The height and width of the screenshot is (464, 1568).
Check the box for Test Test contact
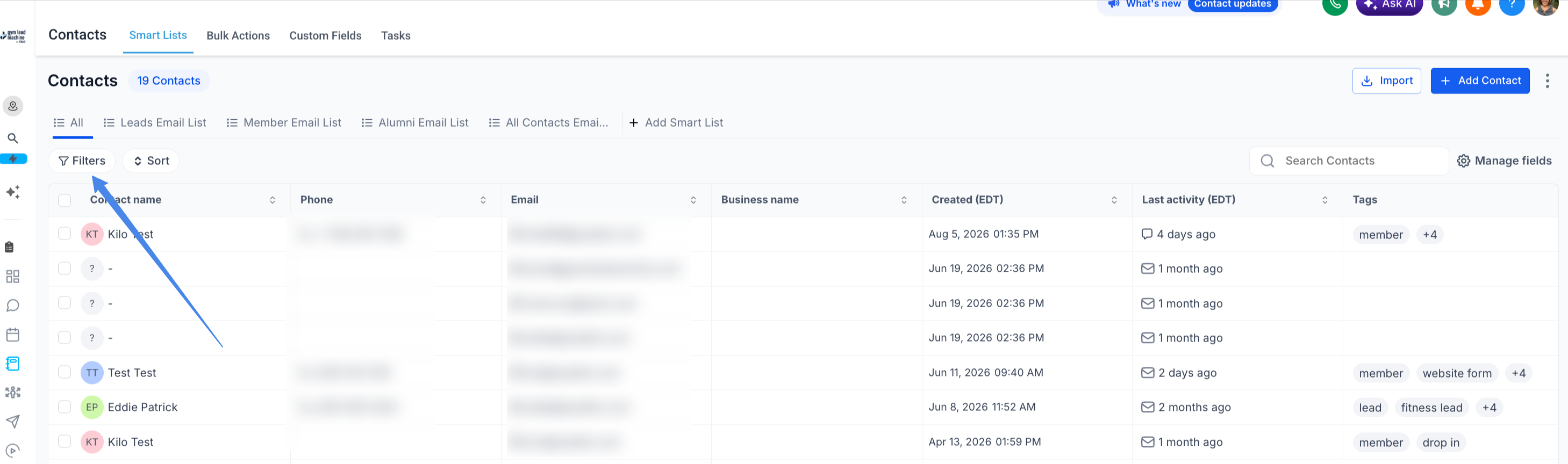tap(65, 372)
